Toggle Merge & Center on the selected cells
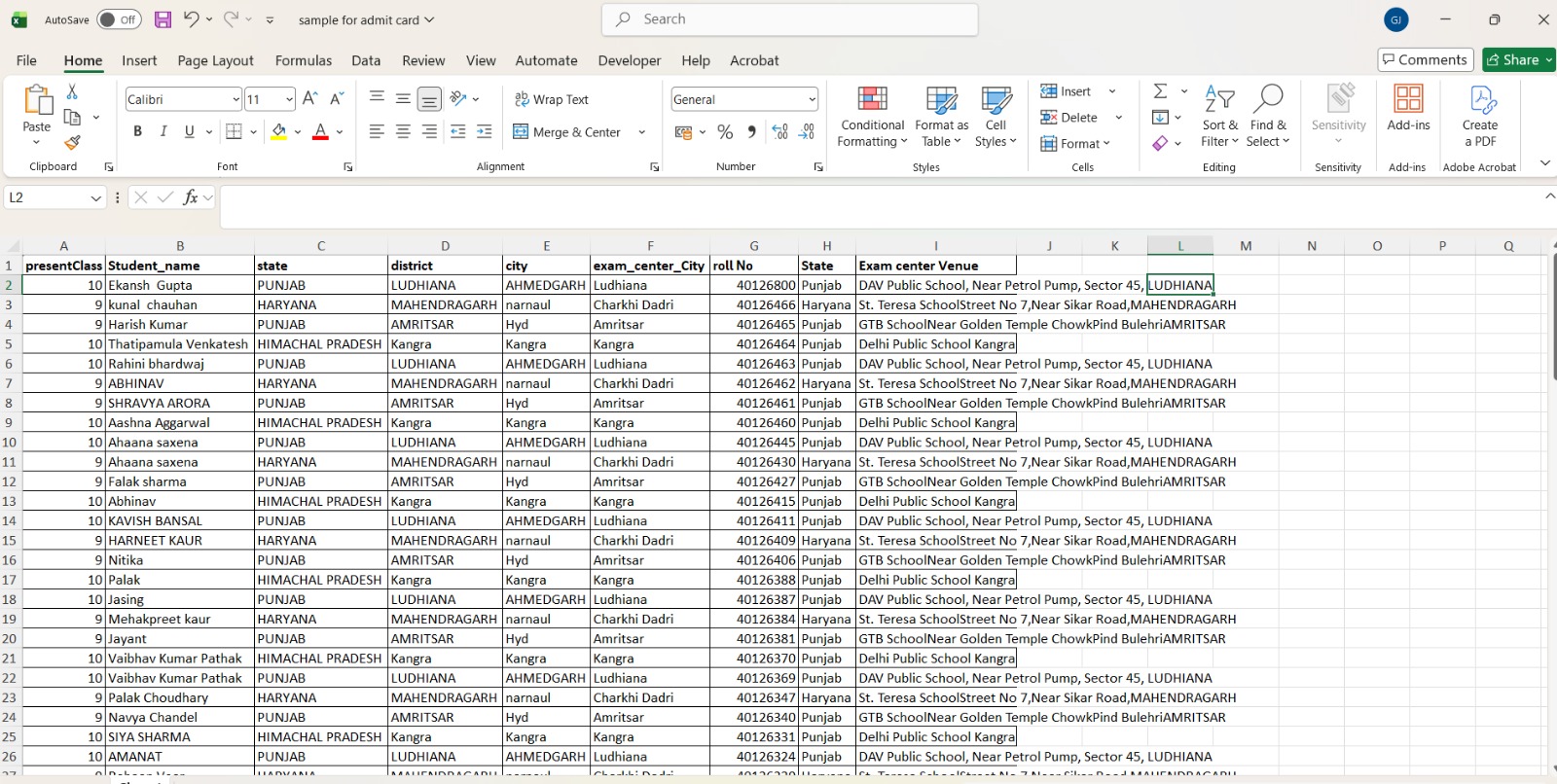The width and height of the screenshot is (1557, 784). [x=566, y=132]
